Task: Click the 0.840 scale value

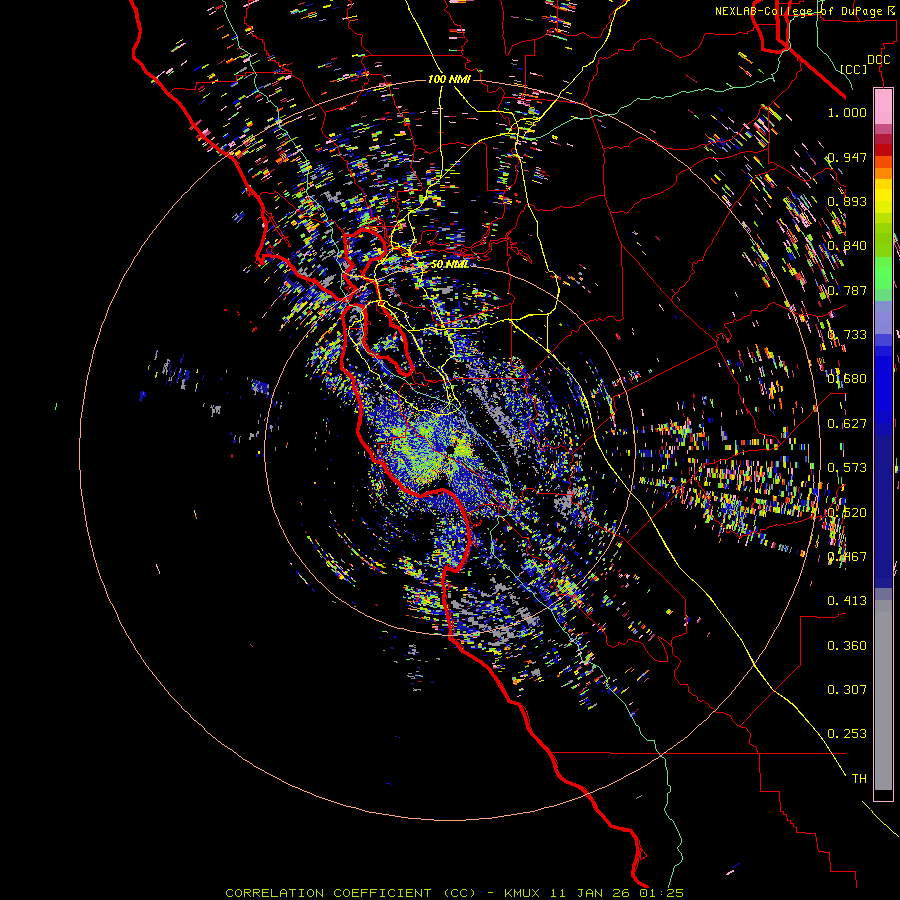Action: (x=847, y=246)
